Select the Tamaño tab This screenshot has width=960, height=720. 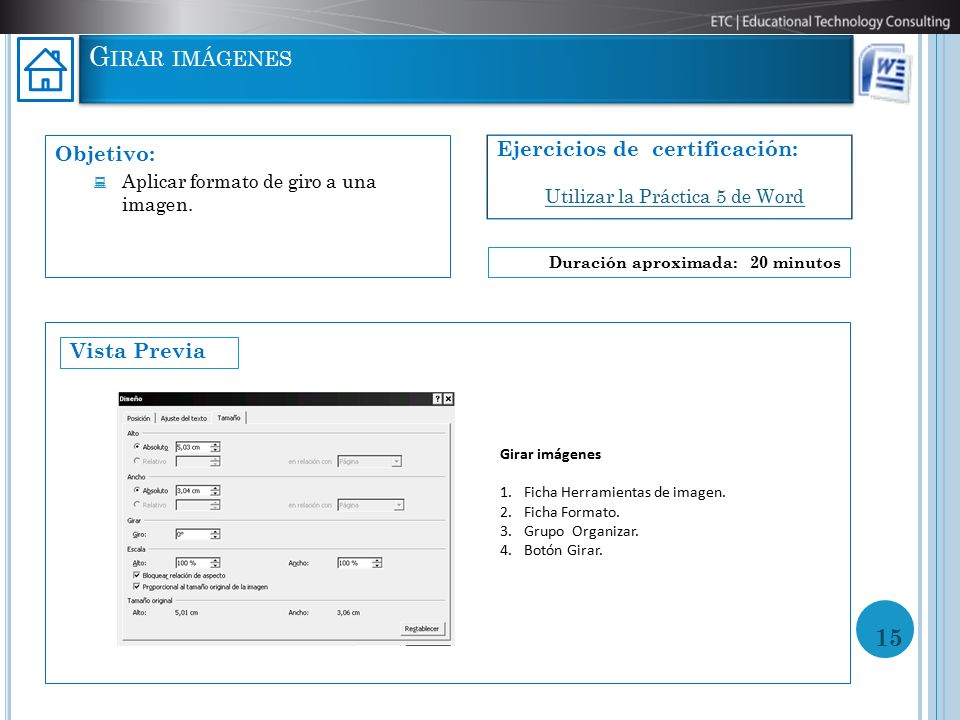[x=229, y=418]
